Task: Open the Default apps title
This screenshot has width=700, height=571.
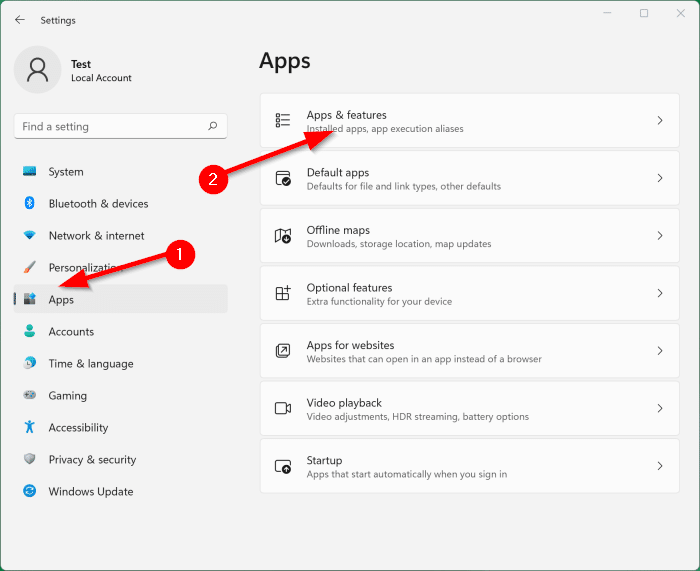Action: (338, 172)
